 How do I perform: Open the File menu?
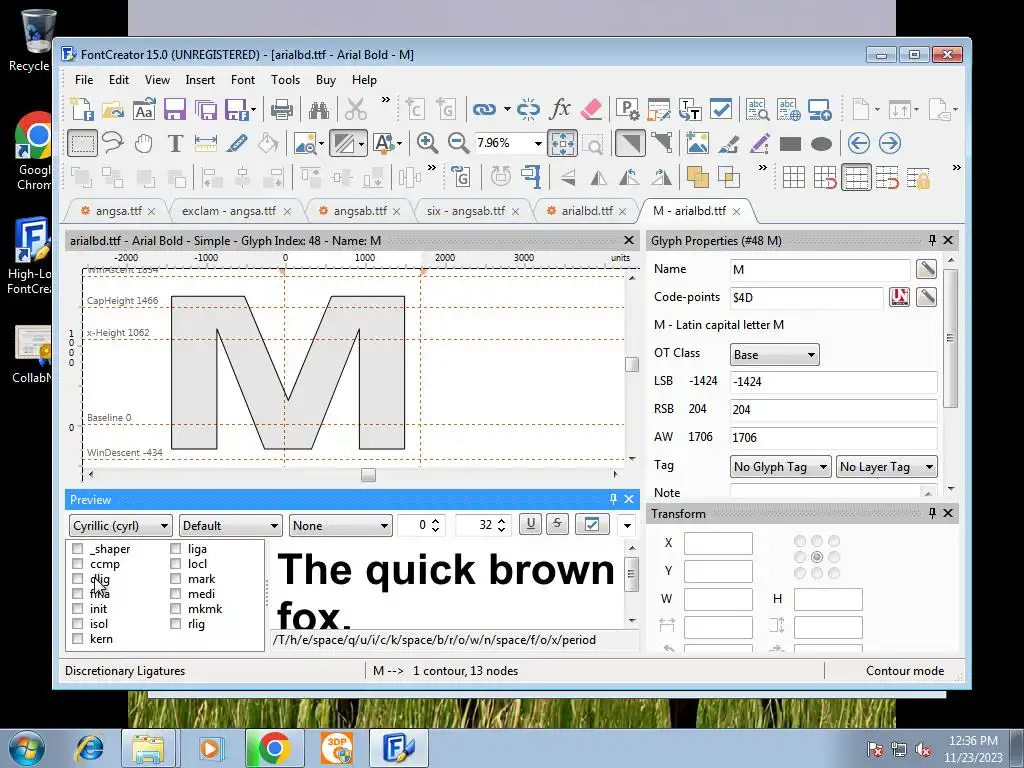point(84,80)
